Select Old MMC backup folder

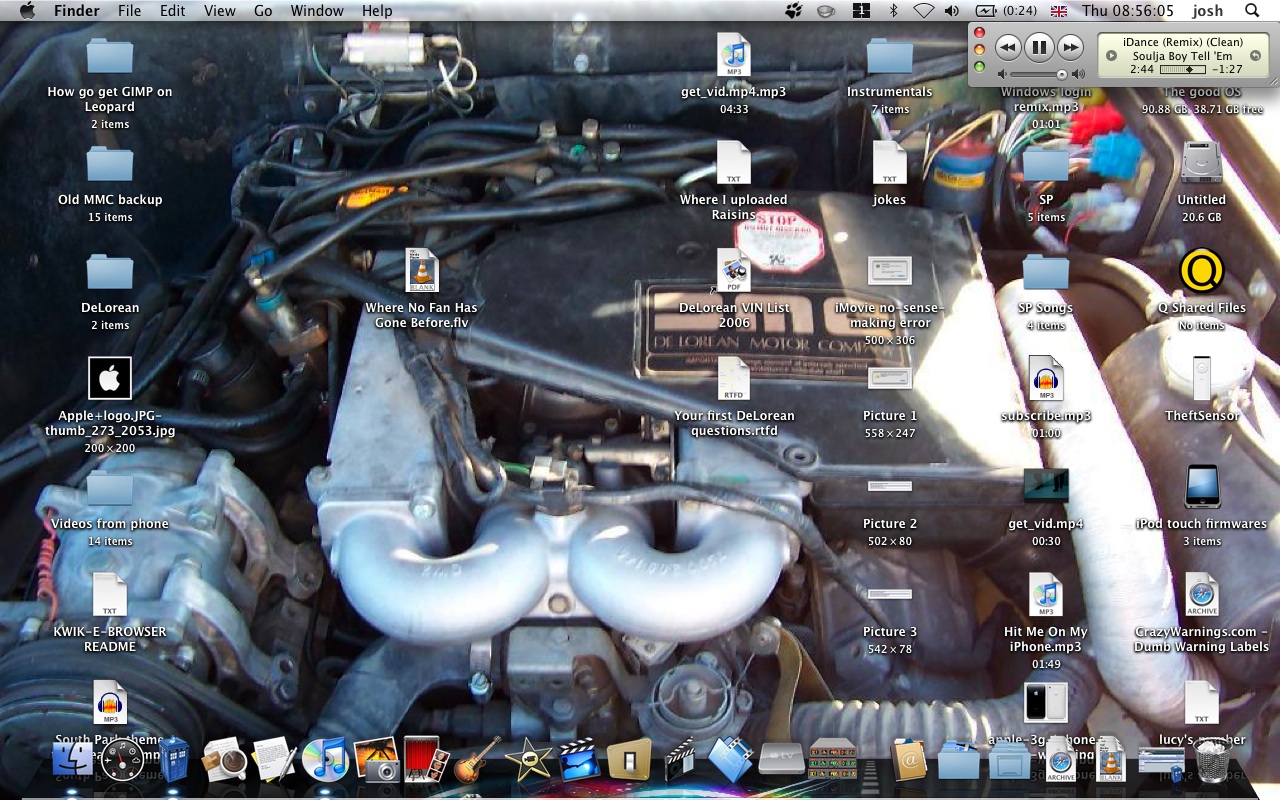pyautogui.click(x=110, y=163)
